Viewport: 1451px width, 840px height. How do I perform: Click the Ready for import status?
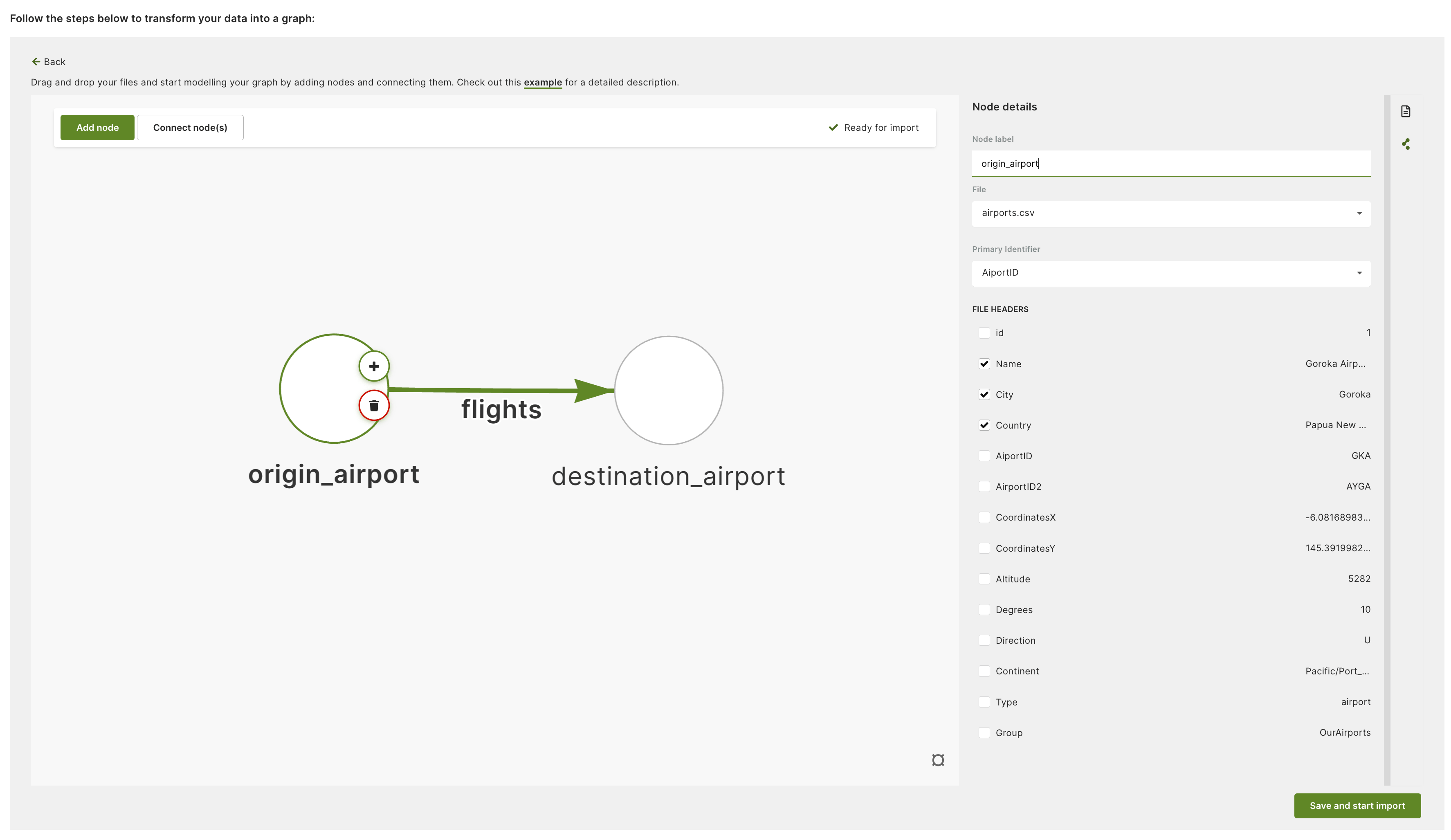tap(873, 128)
